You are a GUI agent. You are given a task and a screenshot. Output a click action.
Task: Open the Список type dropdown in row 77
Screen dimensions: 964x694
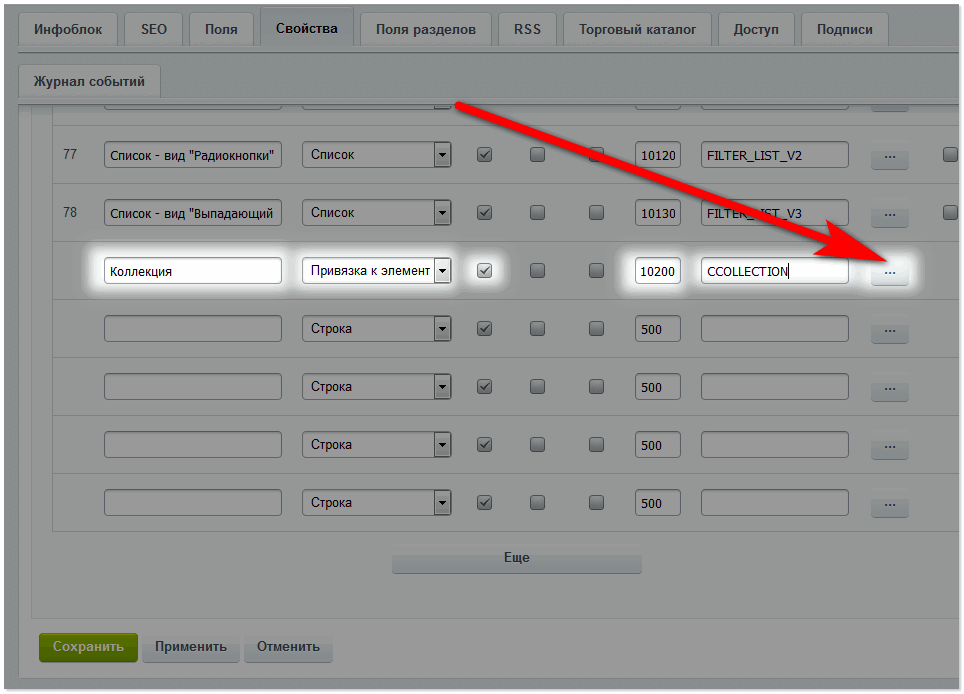[376, 155]
